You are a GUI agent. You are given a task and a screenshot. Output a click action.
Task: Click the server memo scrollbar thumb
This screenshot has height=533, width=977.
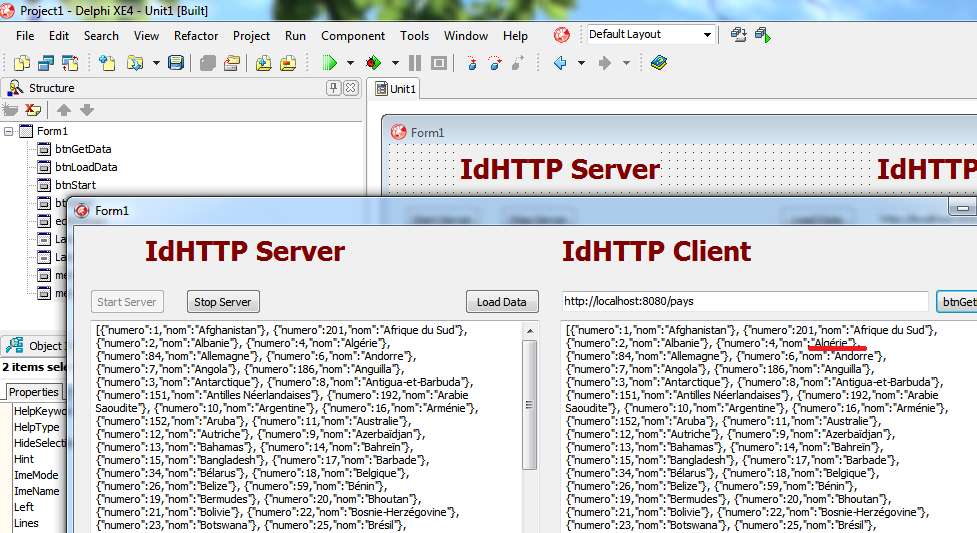click(x=530, y=405)
